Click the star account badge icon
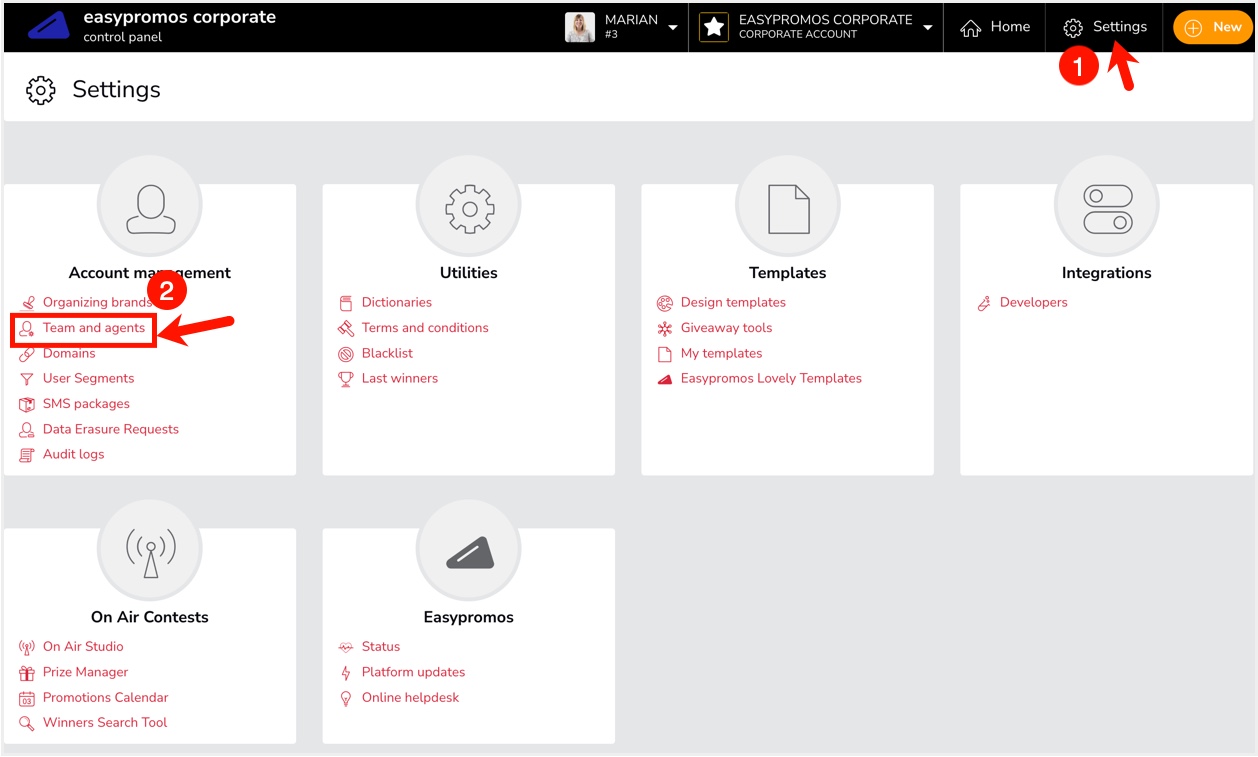 coord(714,27)
